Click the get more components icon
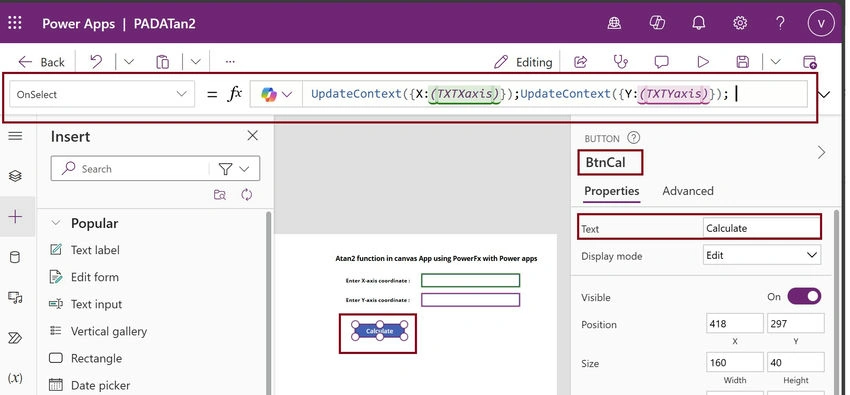This screenshot has height=395, width=850. 220,195
